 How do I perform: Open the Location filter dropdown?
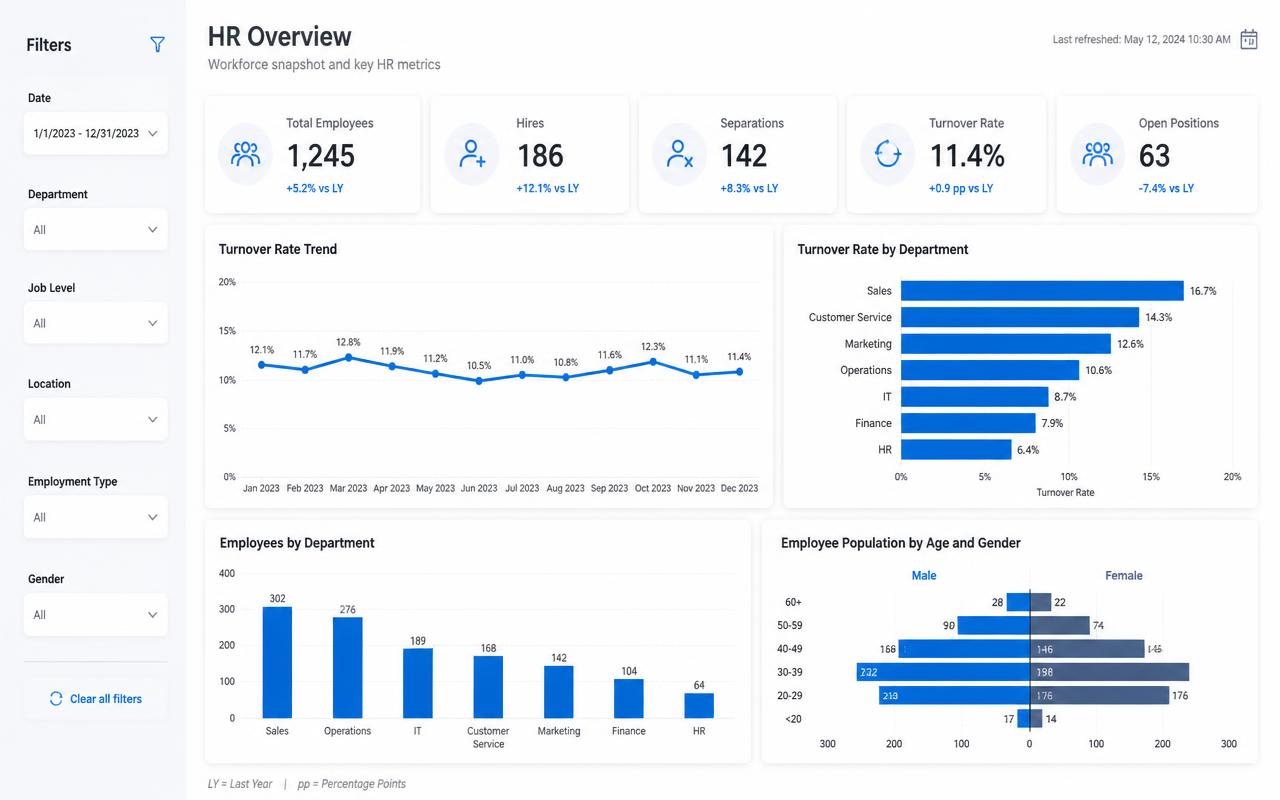pos(96,419)
